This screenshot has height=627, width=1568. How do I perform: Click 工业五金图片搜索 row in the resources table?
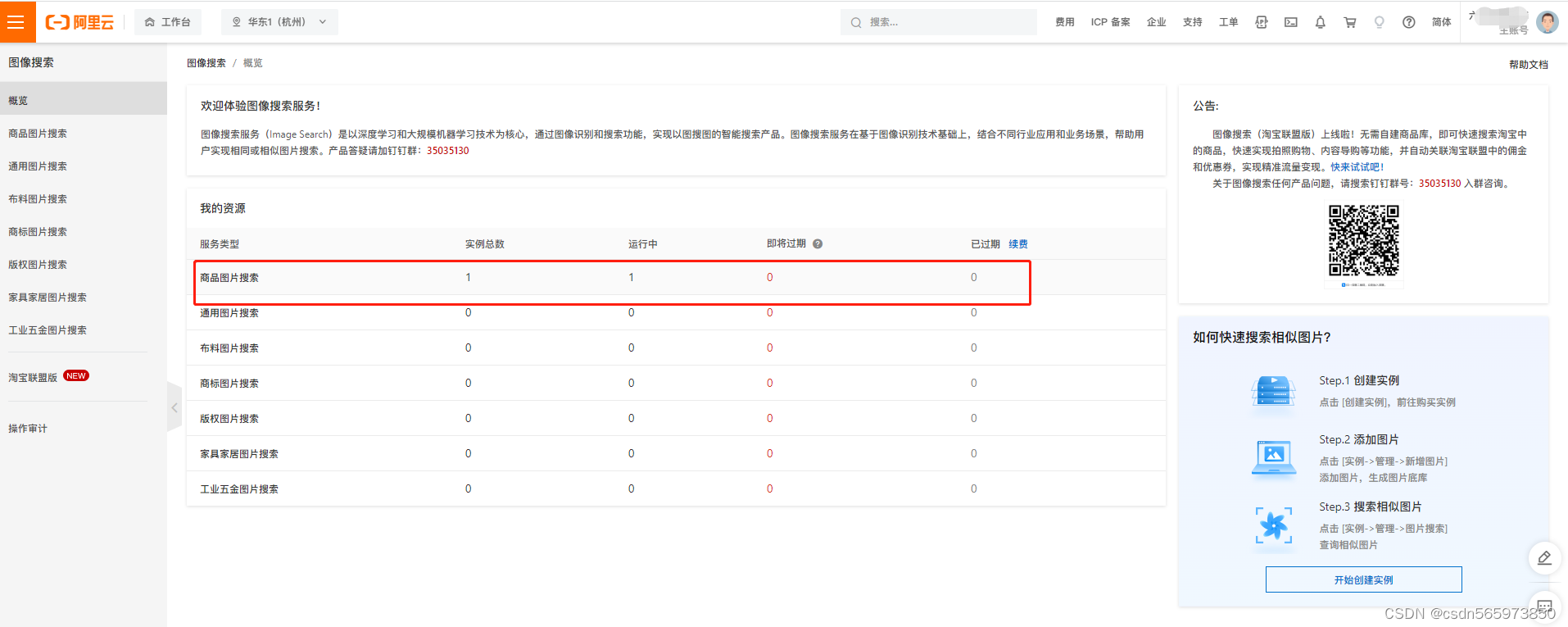point(676,488)
